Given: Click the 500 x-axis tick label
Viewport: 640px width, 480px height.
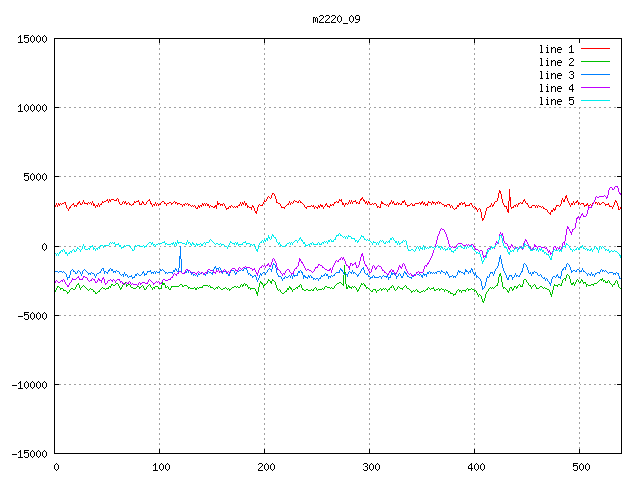Looking at the screenshot, I should [579, 467].
